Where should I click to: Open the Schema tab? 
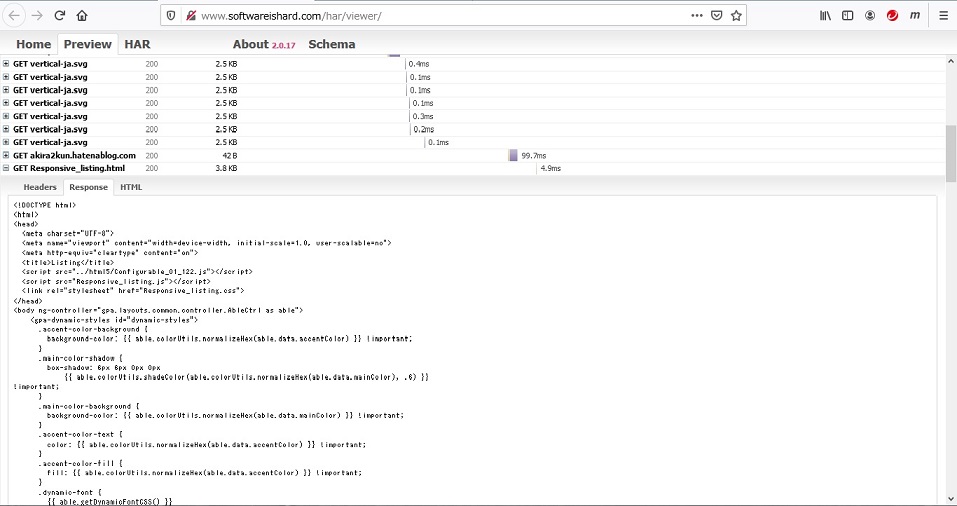tap(331, 44)
